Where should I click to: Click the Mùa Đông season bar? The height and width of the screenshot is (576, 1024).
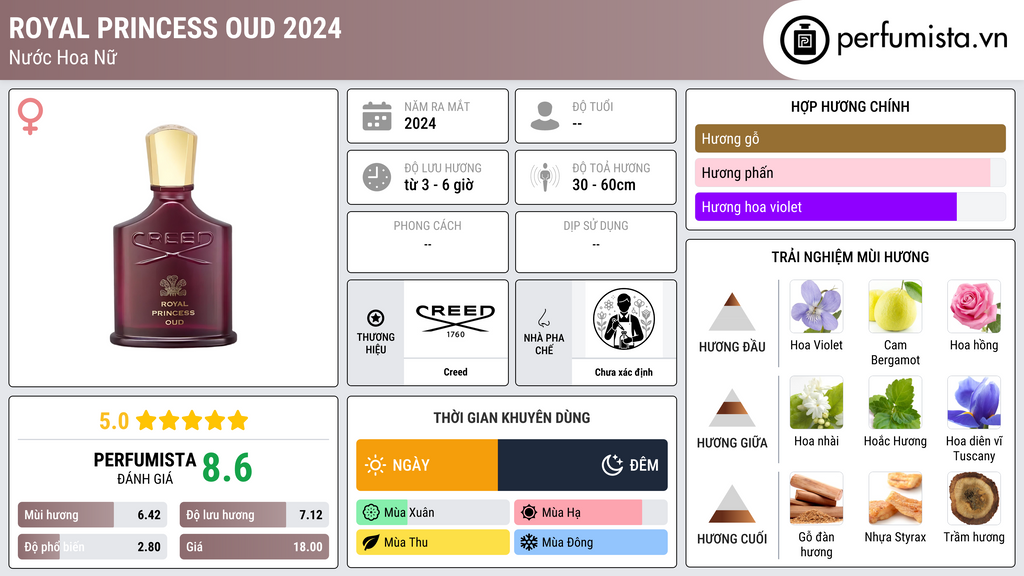pyautogui.click(x=590, y=542)
